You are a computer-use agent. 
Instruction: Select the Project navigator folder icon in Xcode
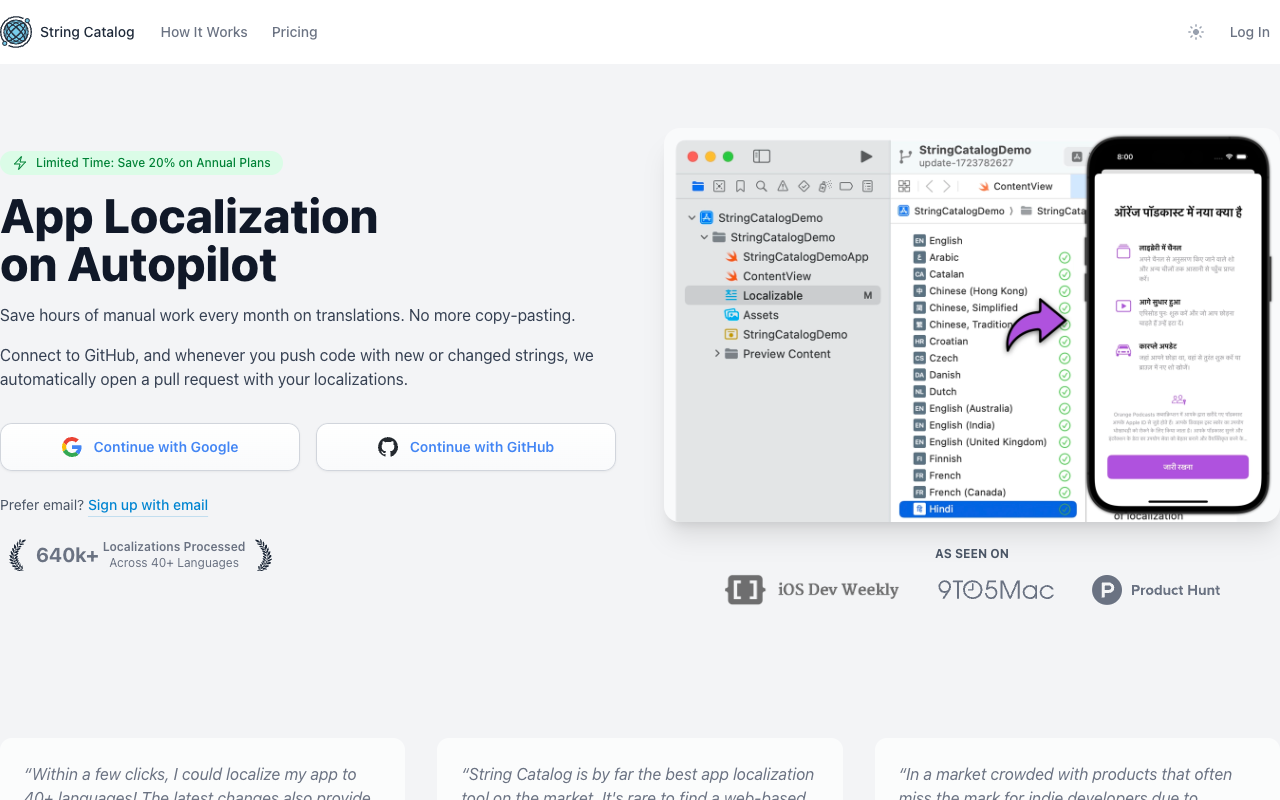[698, 186]
